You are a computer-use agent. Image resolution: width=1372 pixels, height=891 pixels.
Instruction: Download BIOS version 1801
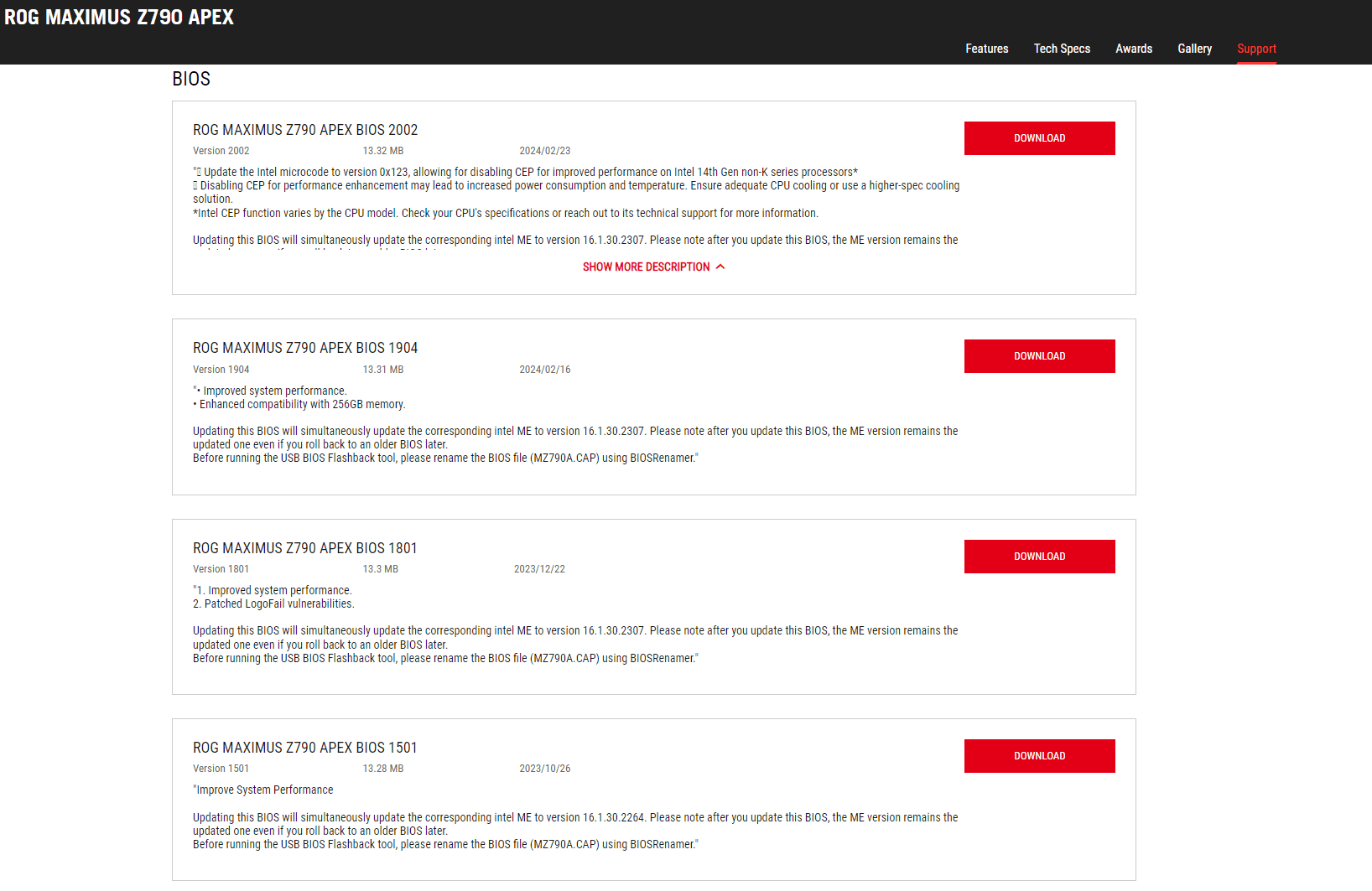point(1039,557)
